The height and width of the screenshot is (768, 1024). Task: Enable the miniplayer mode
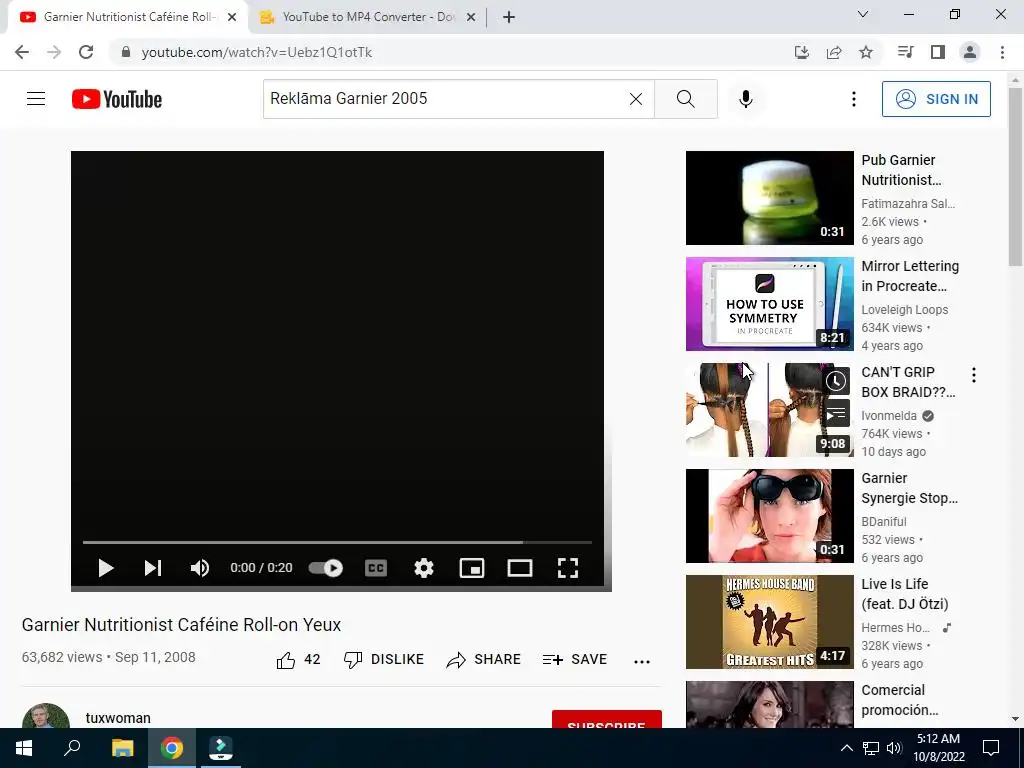[x=472, y=568]
